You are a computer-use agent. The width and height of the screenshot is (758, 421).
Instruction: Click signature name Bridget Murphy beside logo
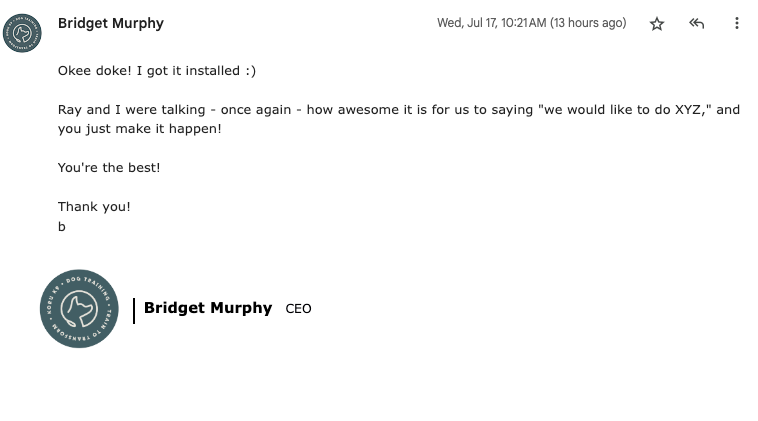point(208,308)
